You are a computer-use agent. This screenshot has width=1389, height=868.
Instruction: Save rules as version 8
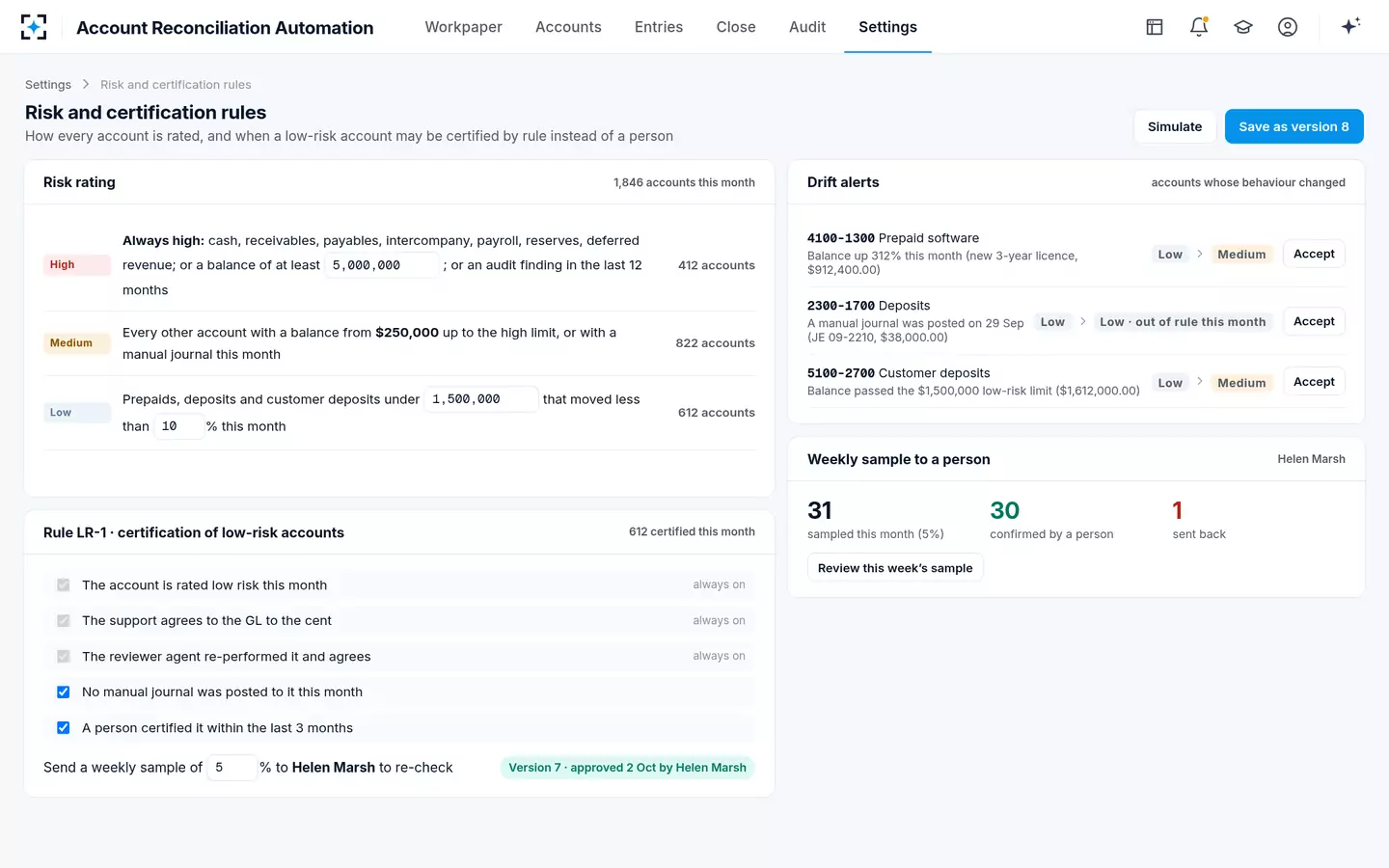point(1294,126)
